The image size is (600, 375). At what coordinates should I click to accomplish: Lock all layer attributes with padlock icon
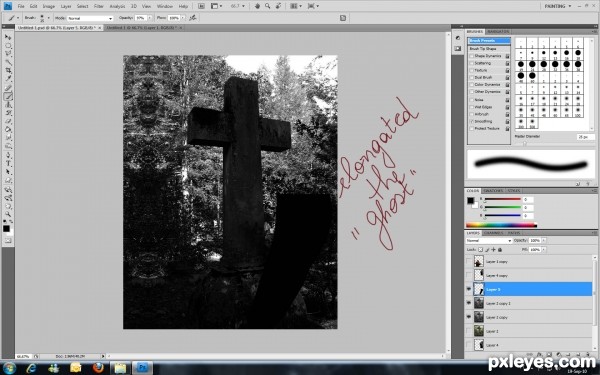500,249
